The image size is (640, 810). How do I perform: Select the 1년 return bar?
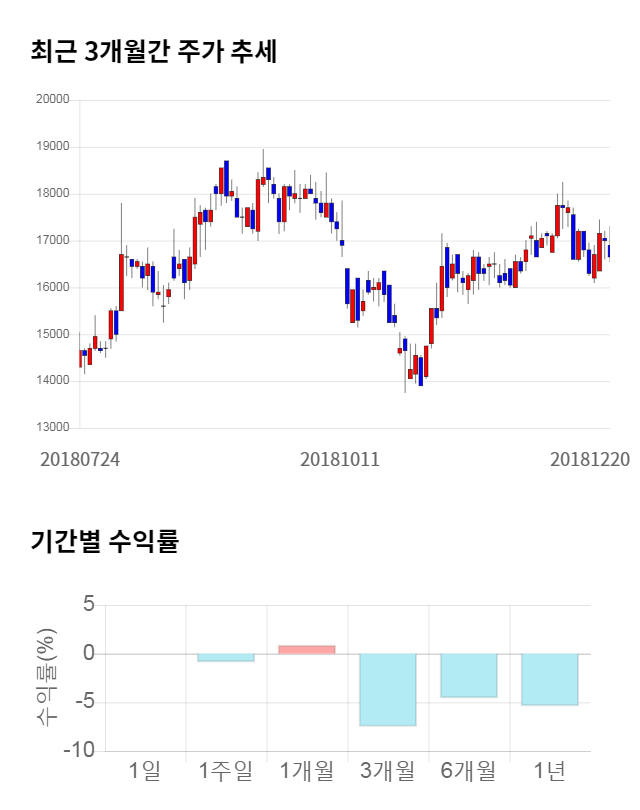pyautogui.click(x=550, y=679)
